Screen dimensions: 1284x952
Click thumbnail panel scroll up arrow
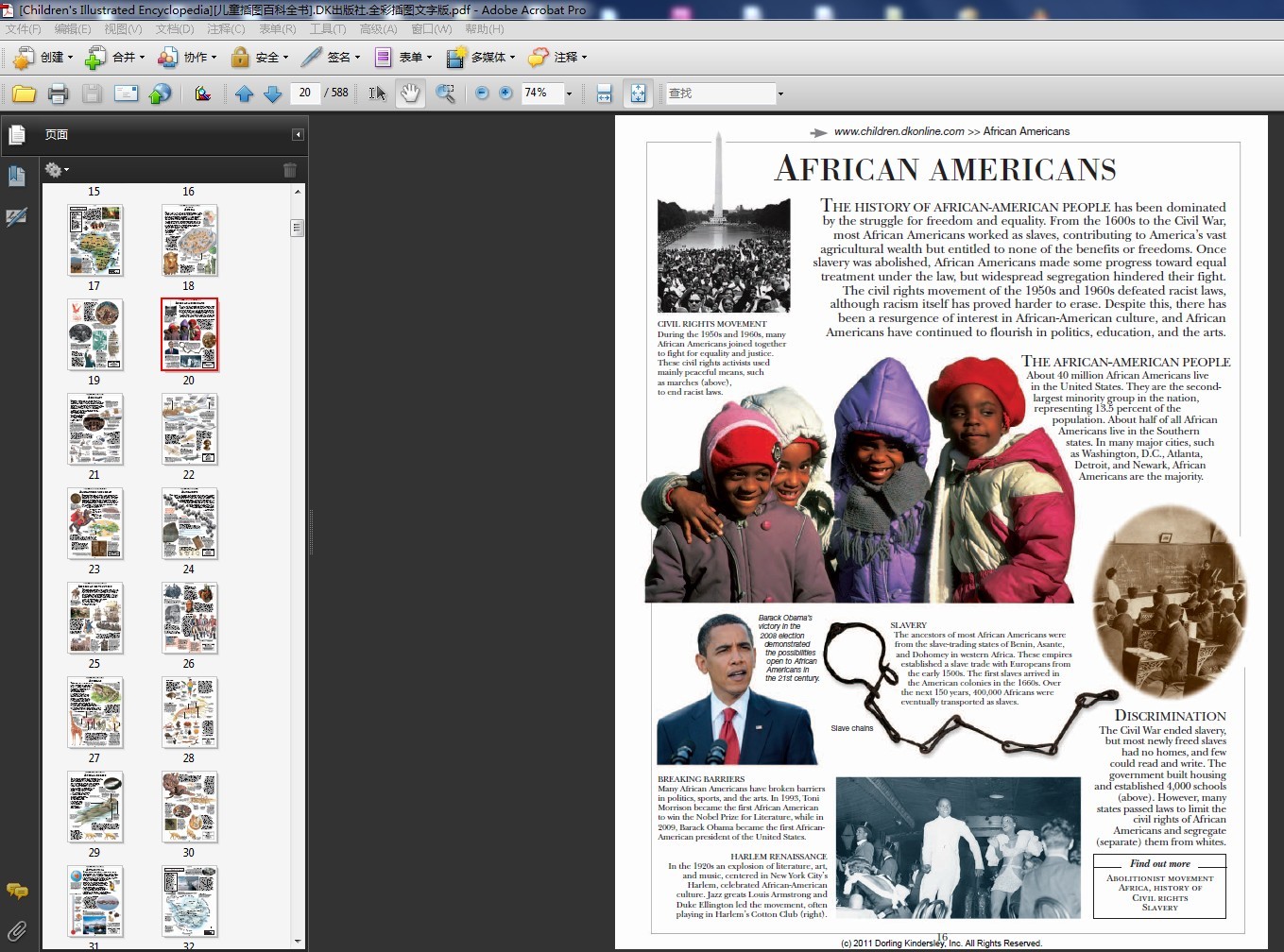point(298,192)
